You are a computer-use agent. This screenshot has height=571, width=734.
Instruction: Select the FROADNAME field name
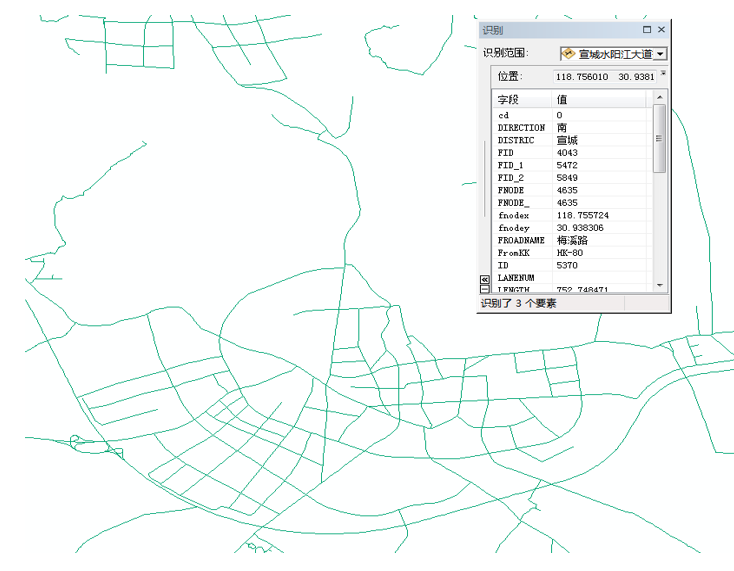(x=521, y=240)
